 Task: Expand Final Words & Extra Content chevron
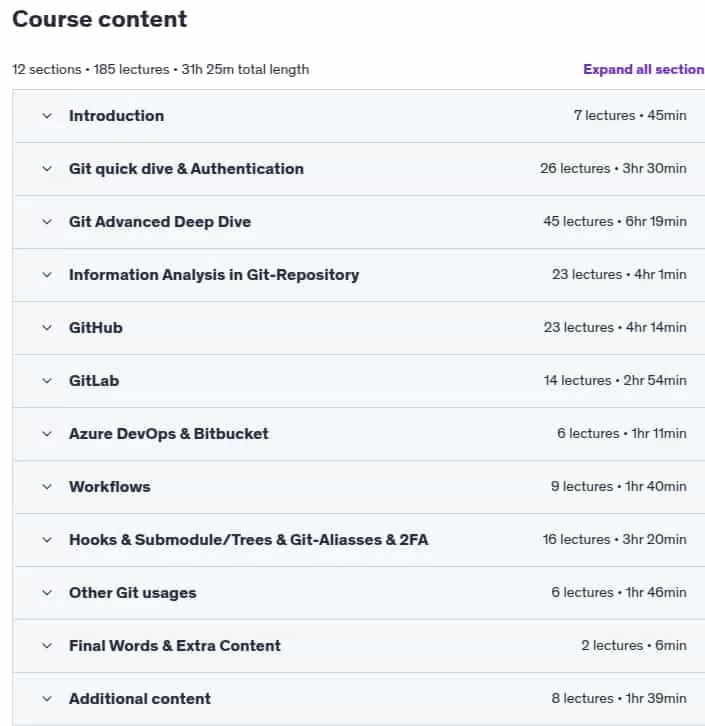(47, 646)
